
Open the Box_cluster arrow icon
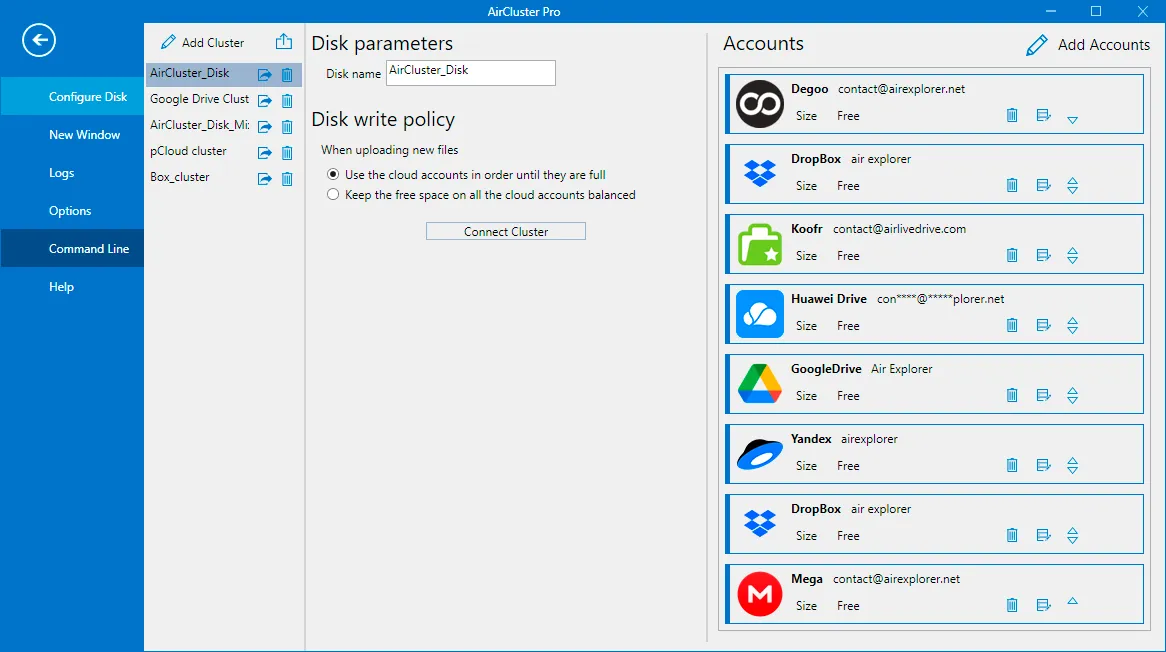[x=265, y=178]
